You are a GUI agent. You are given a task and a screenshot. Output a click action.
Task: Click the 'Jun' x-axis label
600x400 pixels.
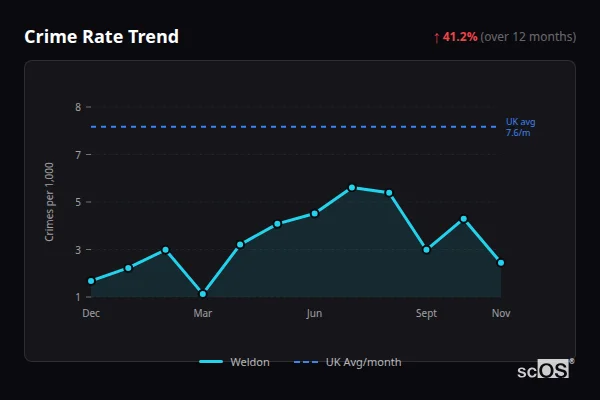tap(314, 313)
